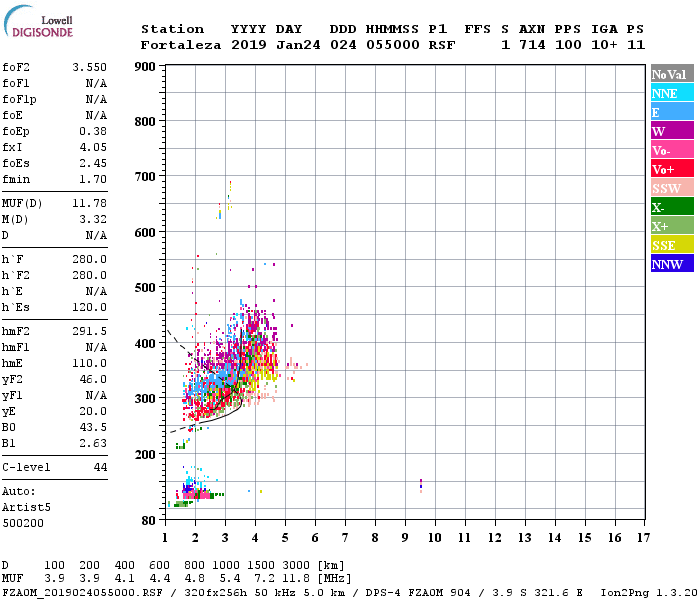Click the isolated echo near 9.5 MHz
The width and height of the screenshot is (700, 600).
click(x=421, y=486)
